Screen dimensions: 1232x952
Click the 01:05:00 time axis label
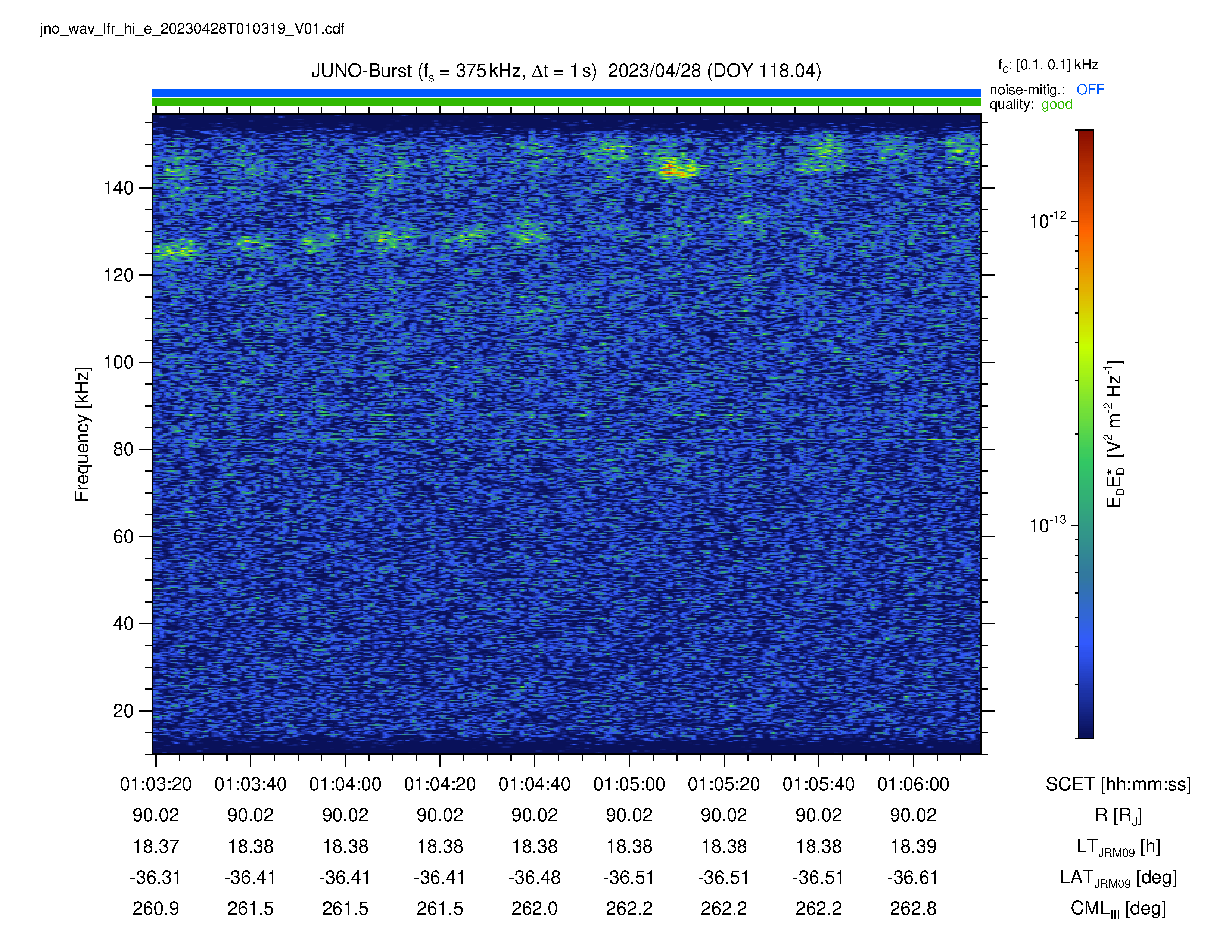[x=629, y=784]
